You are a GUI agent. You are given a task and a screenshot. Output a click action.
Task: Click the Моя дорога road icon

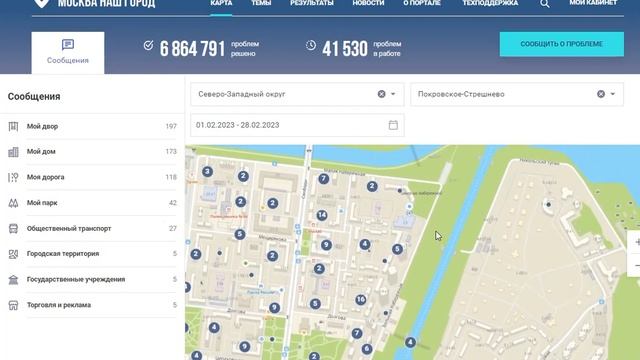13,177
